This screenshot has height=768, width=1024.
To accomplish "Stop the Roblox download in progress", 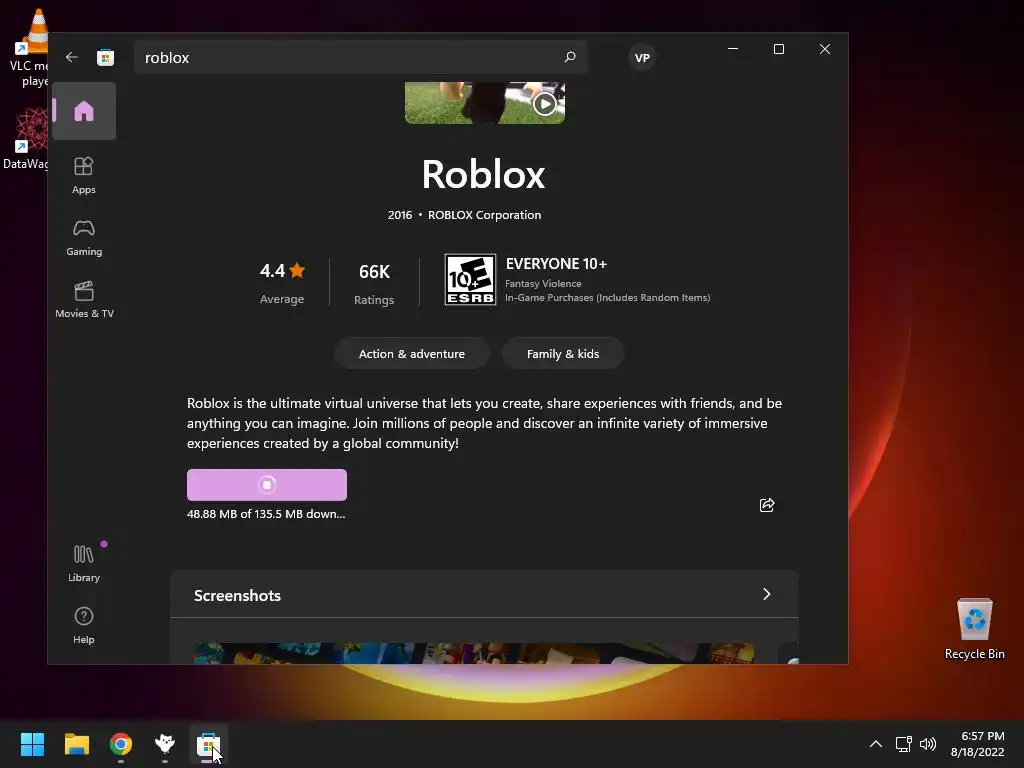I will [x=266, y=485].
